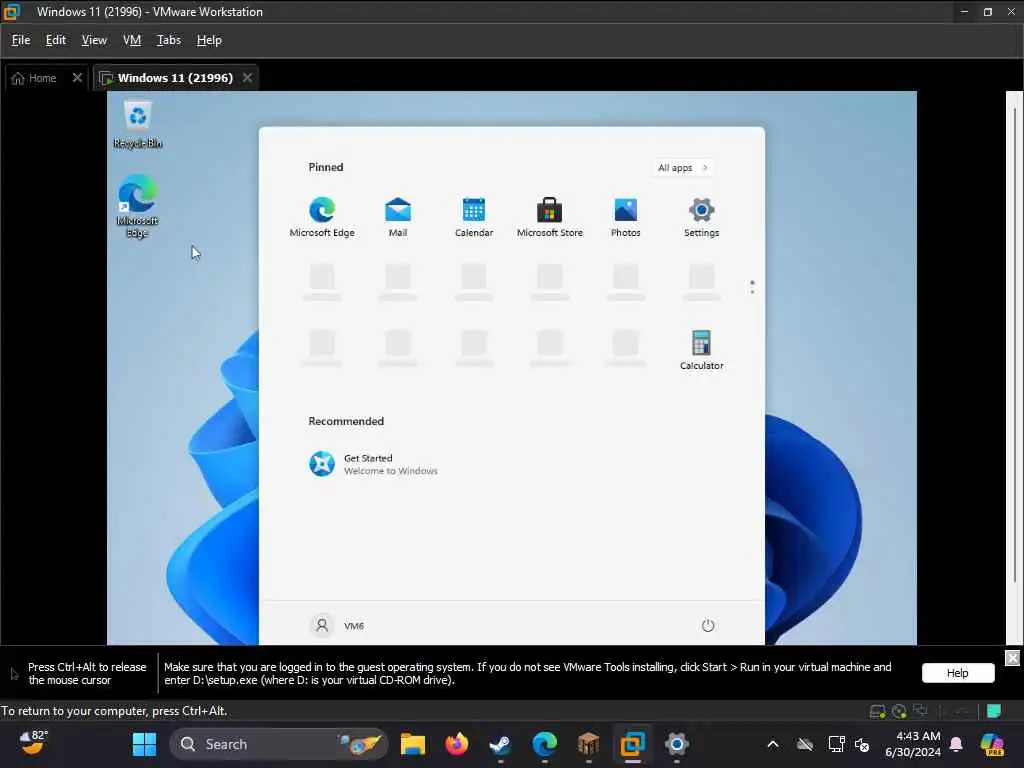Open Minecraft block icon on the taskbar
The image size is (1024, 768).
click(588, 744)
